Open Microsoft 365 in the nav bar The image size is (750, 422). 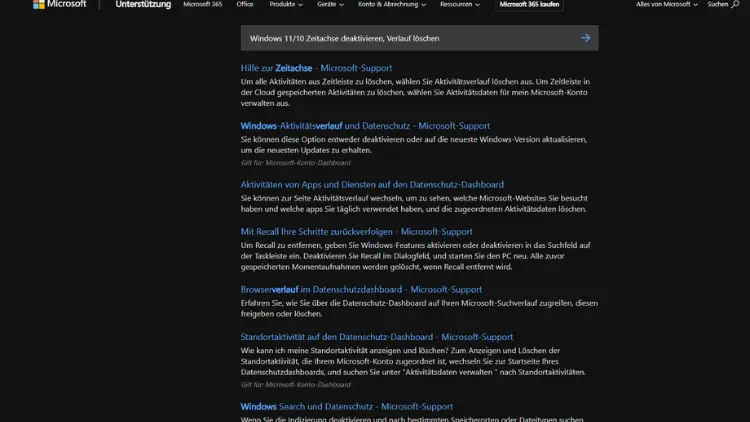tap(202, 4)
